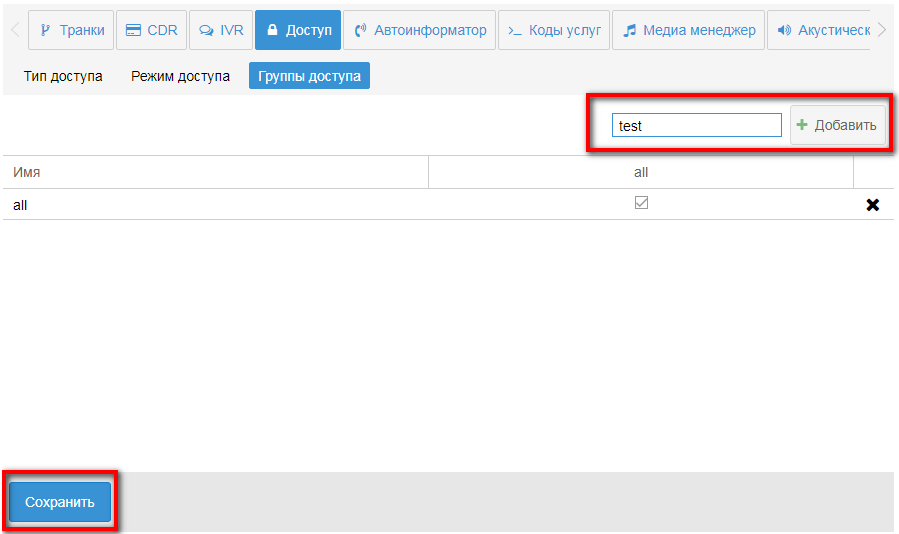Viewport: 899px width, 534px height.
Task: Toggle the all checkbox in row all
Action: coord(641,203)
